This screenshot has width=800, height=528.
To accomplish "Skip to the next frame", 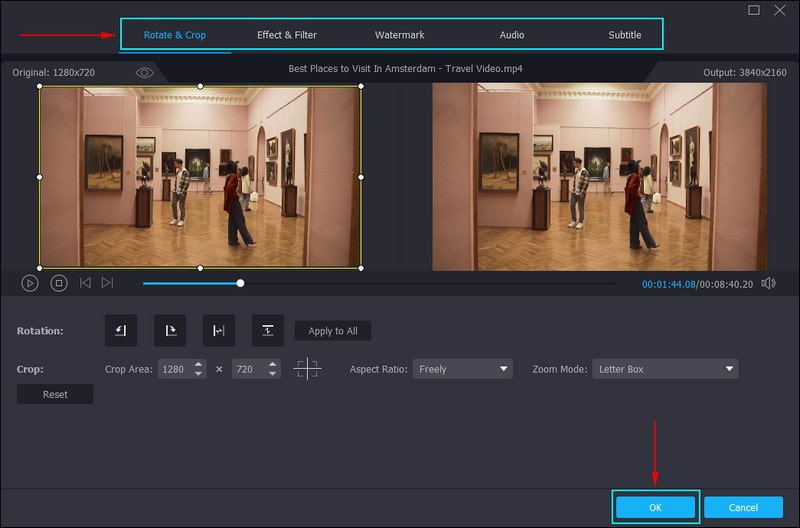I will click(x=108, y=283).
